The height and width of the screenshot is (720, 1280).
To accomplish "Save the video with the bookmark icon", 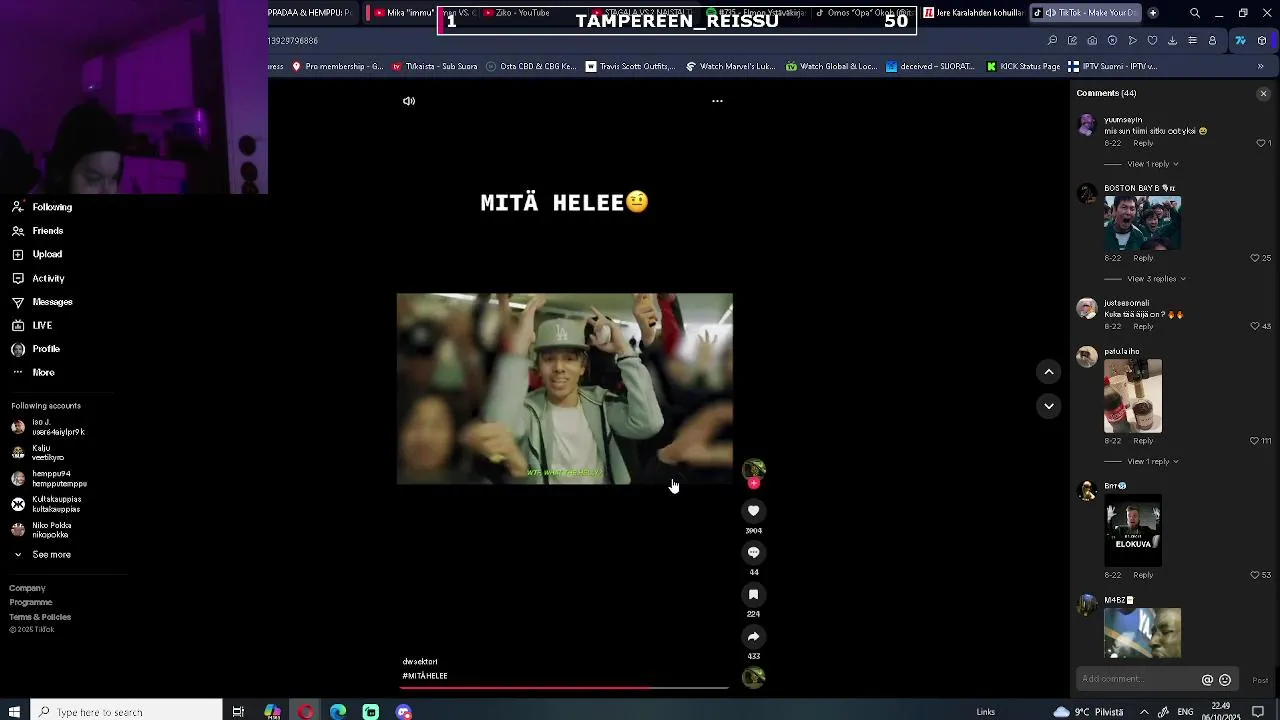I will [x=754, y=594].
